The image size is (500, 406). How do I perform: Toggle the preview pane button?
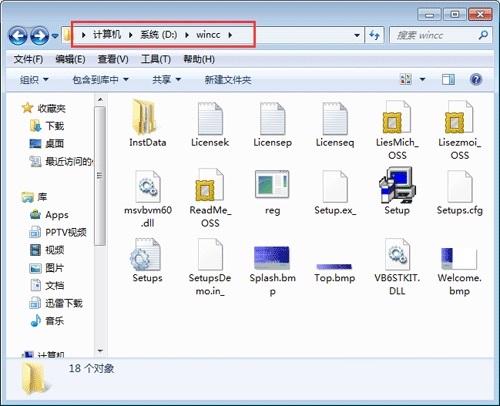[x=448, y=79]
